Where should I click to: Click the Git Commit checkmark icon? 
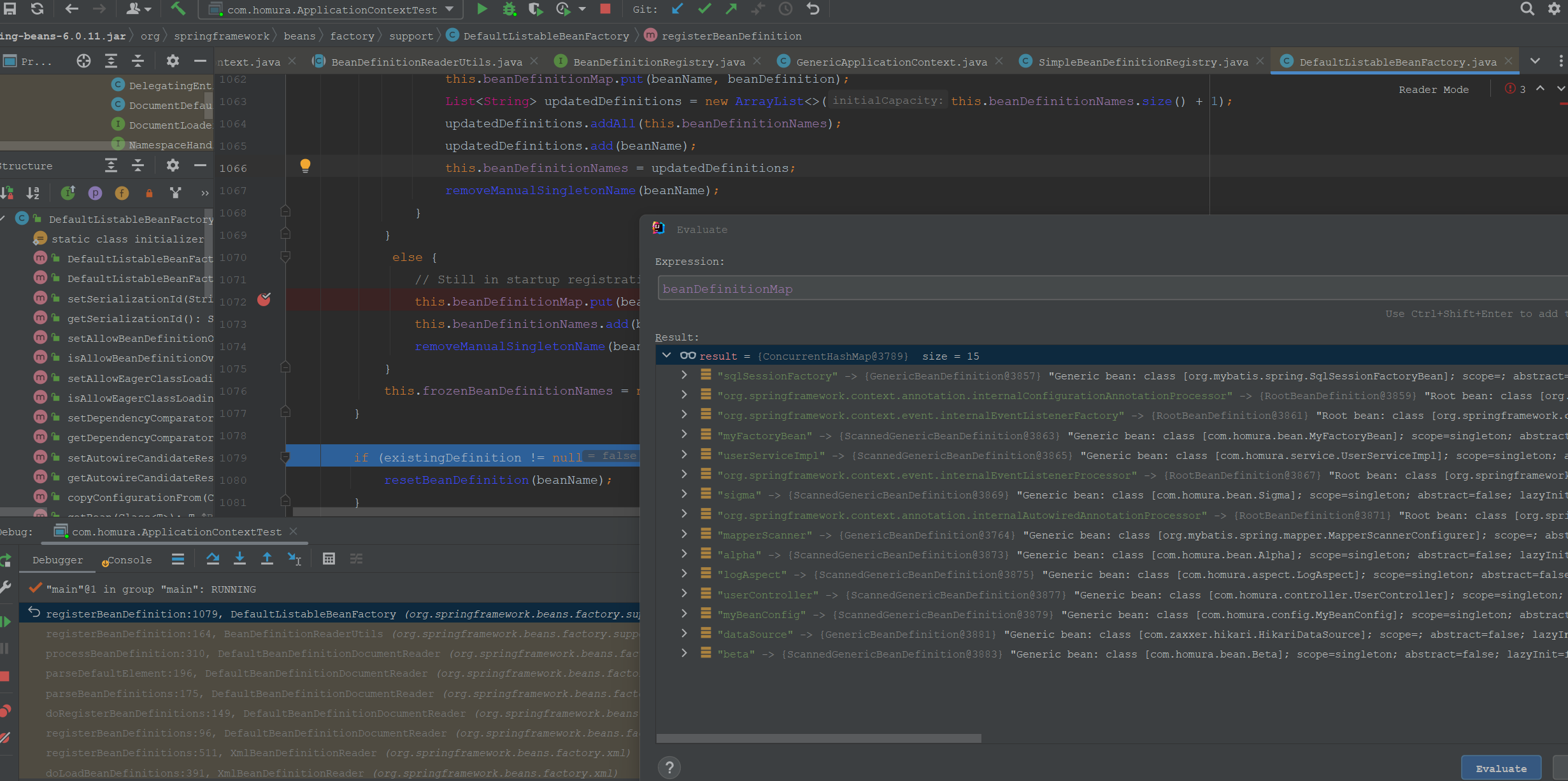coord(704,9)
